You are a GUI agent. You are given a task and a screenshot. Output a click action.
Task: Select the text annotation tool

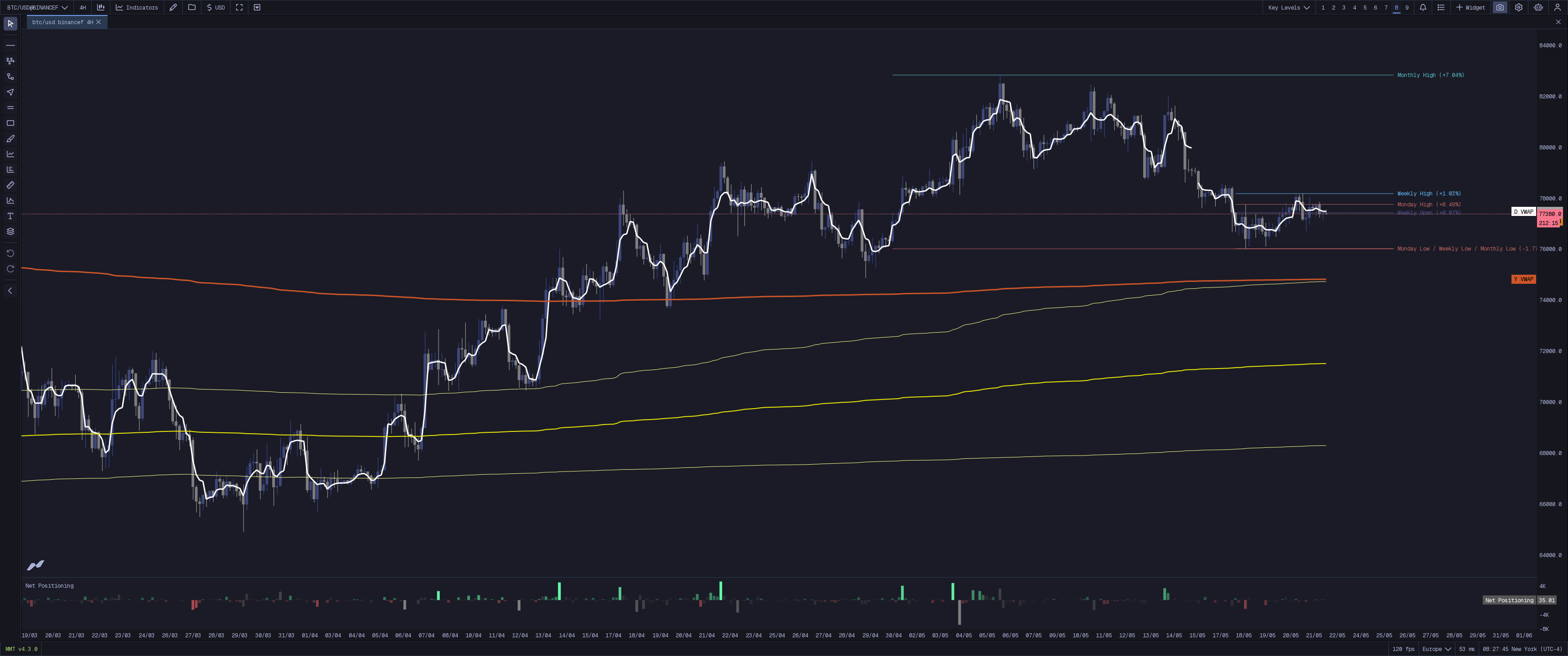pyautogui.click(x=10, y=216)
